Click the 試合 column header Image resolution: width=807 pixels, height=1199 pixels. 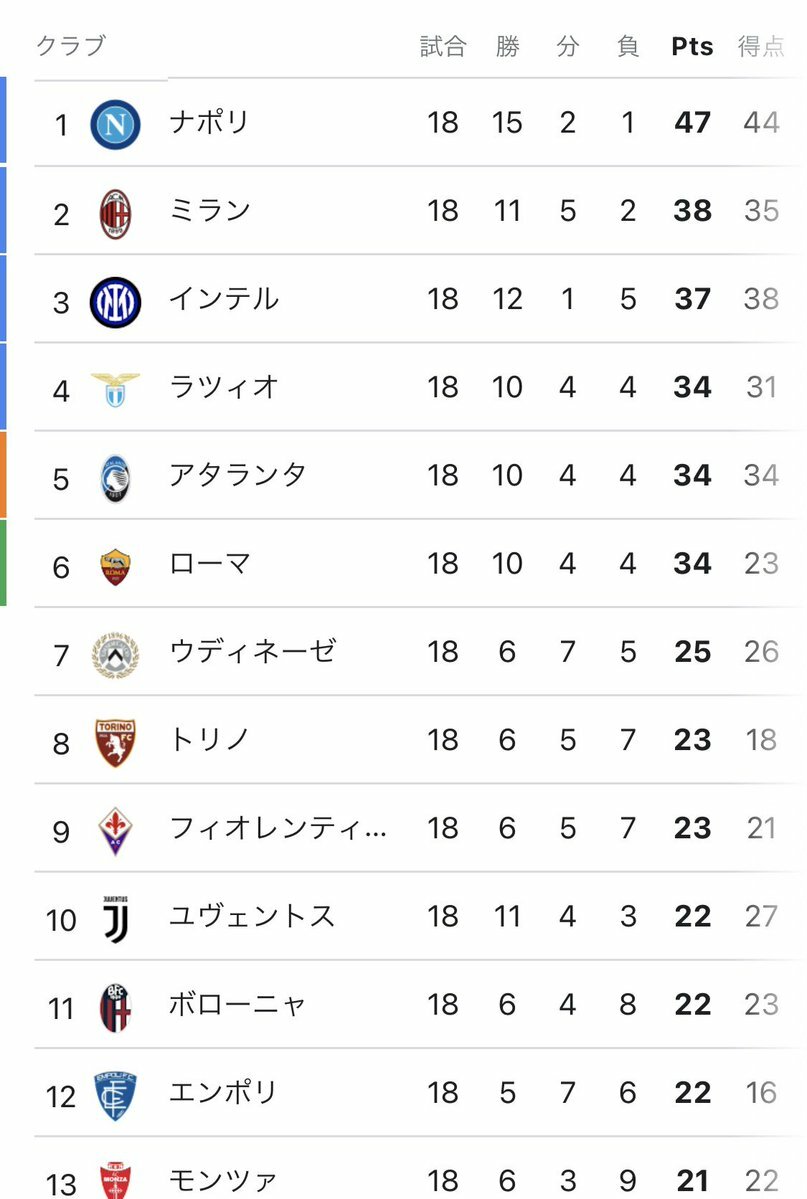click(443, 47)
